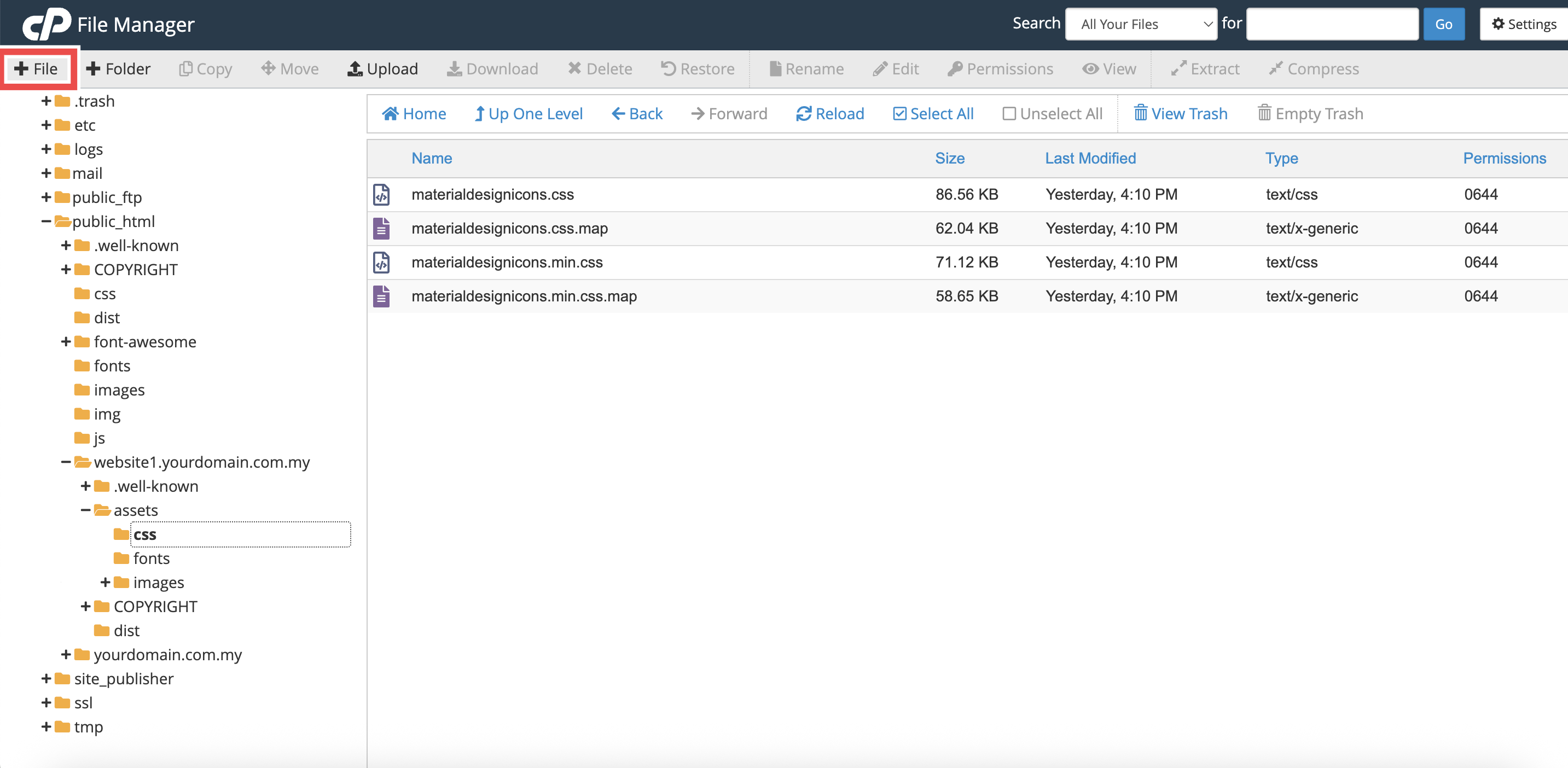1568x768 pixels.
Task: Click the Download toolbar icon
Action: coord(454,69)
